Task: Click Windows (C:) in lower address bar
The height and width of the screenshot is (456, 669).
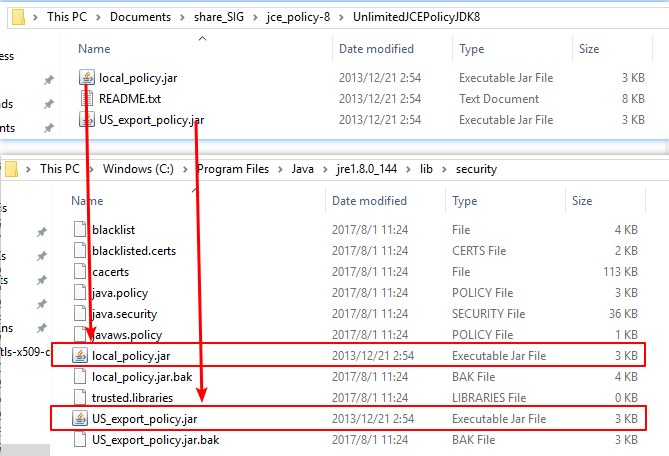Action: point(142,169)
